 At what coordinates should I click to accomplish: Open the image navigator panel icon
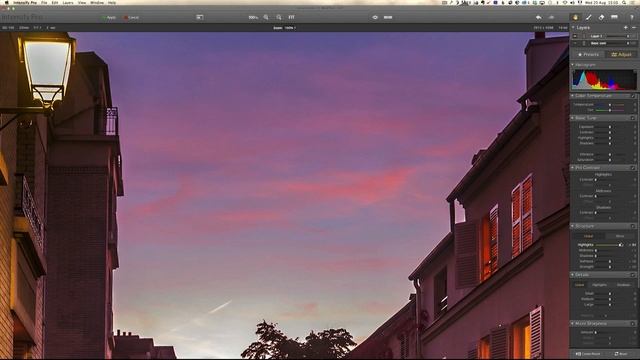point(200,17)
